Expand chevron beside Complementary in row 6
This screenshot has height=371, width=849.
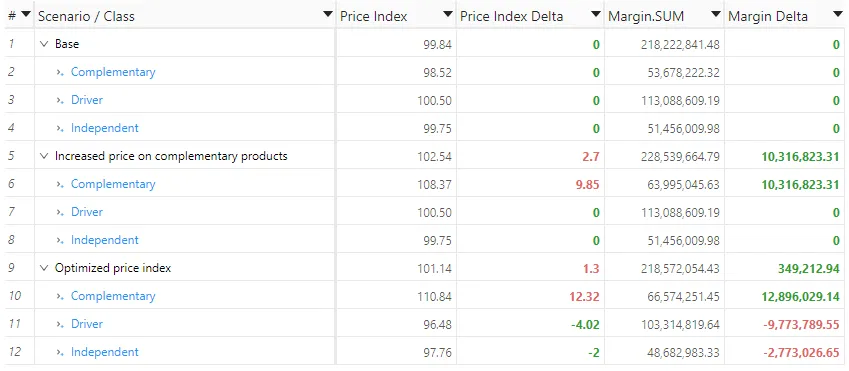coord(61,184)
